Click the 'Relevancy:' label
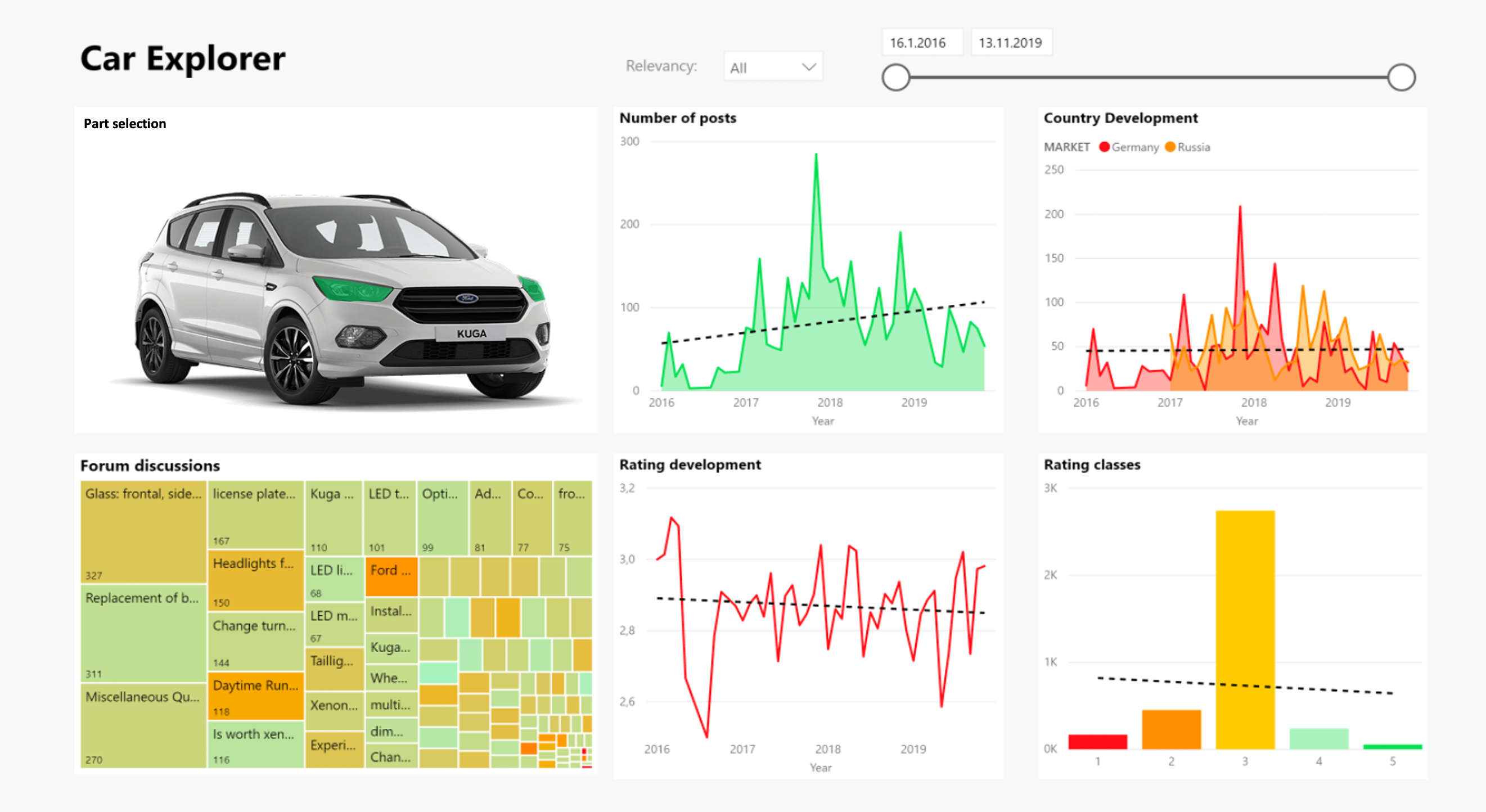 (661, 66)
